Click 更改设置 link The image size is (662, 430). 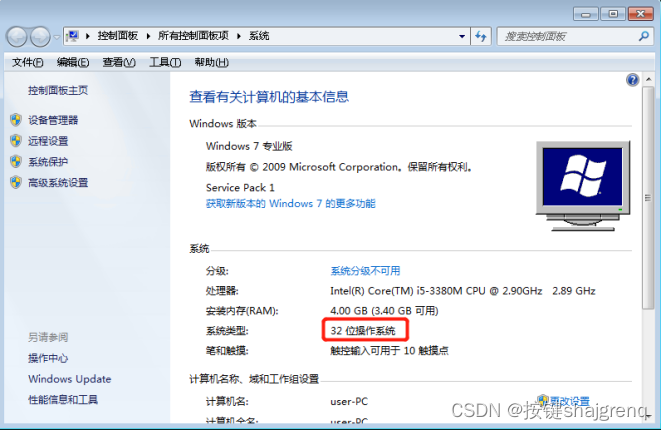click(570, 401)
